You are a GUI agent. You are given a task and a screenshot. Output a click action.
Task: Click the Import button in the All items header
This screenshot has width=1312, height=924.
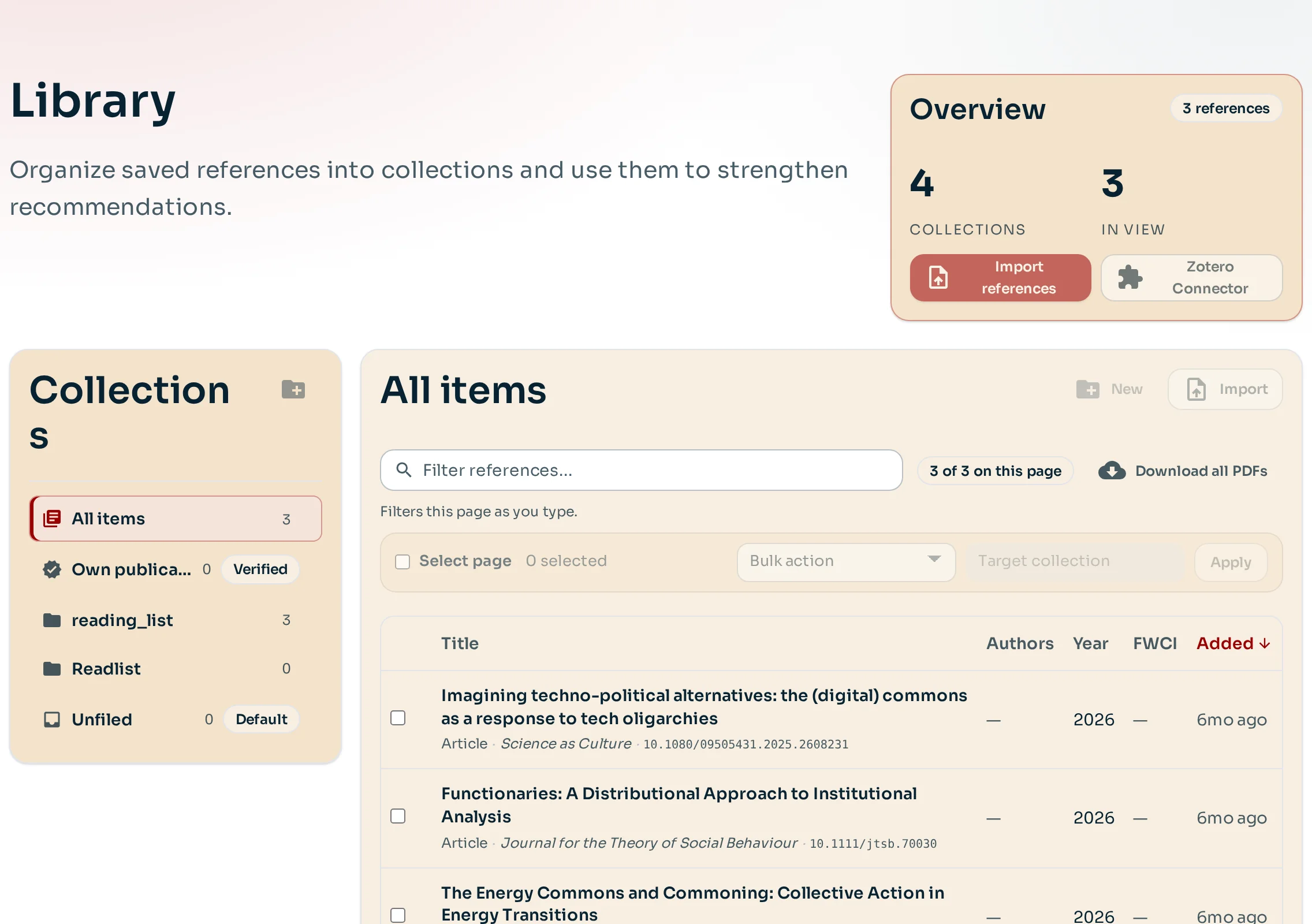pyautogui.click(x=1225, y=389)
